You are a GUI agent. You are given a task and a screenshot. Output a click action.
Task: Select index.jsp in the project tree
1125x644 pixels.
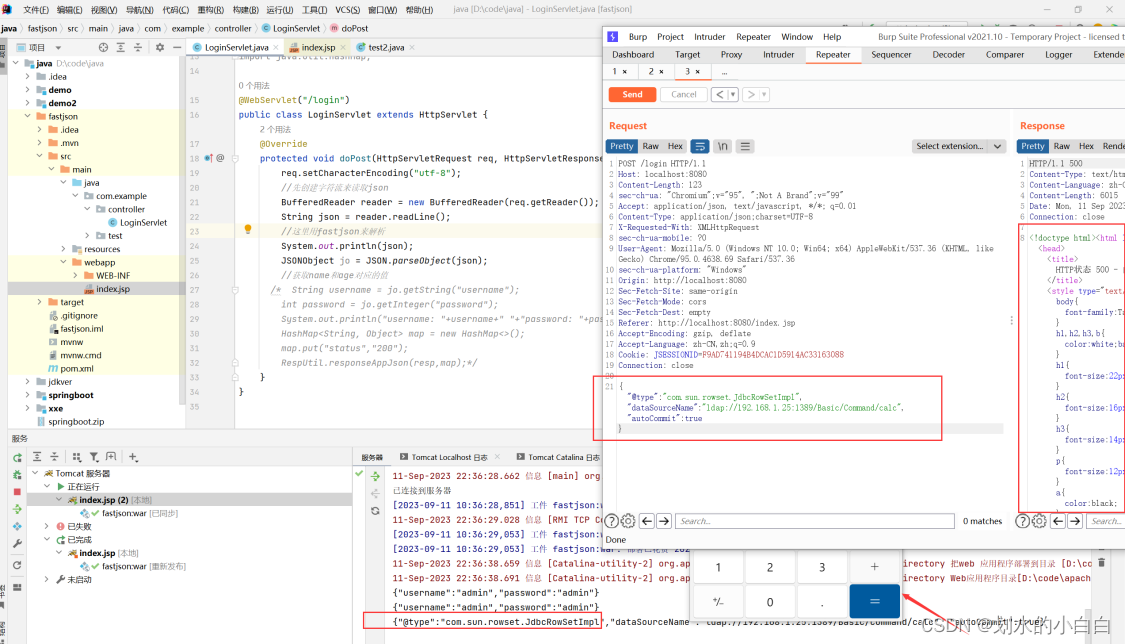113,289
